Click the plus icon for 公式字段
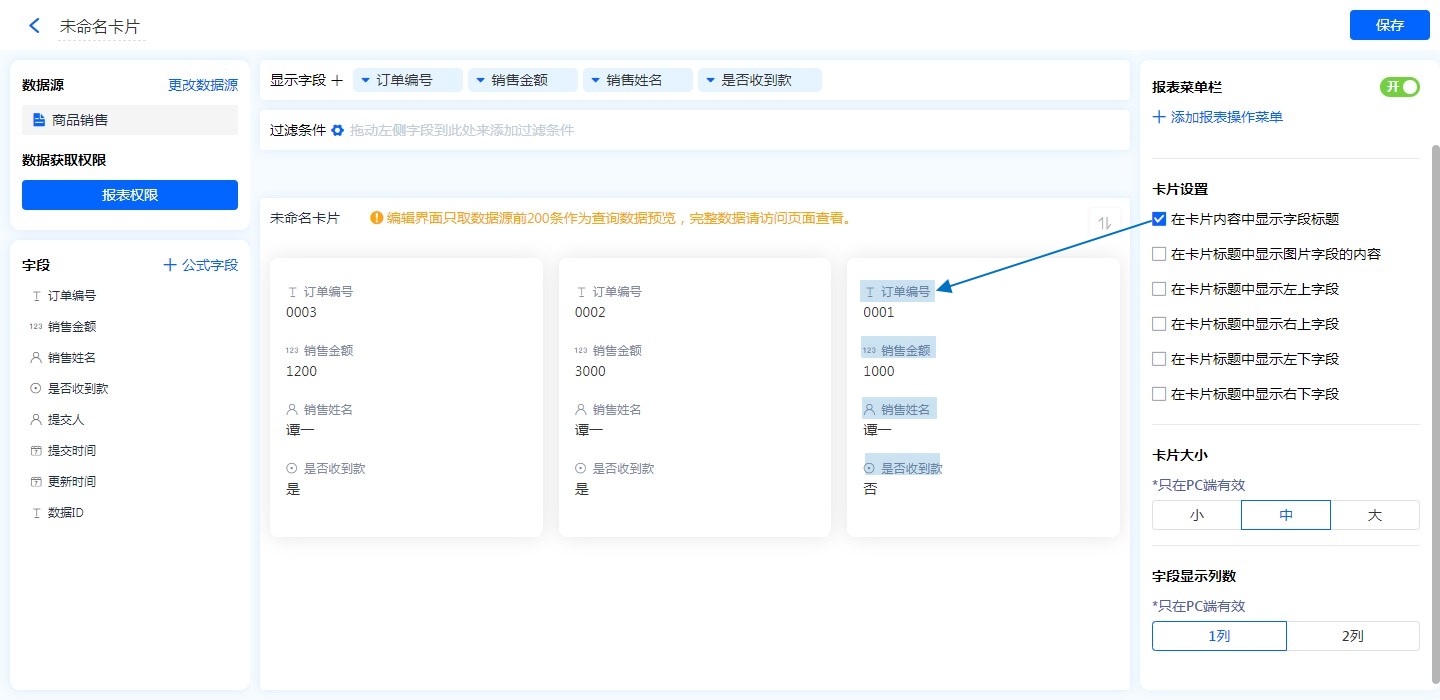 tap(170, 265)
